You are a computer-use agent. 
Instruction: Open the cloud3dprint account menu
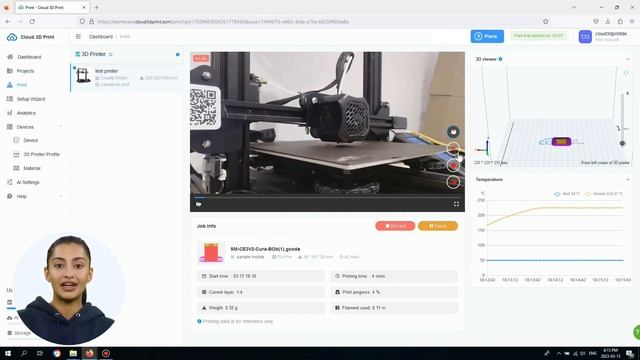click(x=612, y=36)
